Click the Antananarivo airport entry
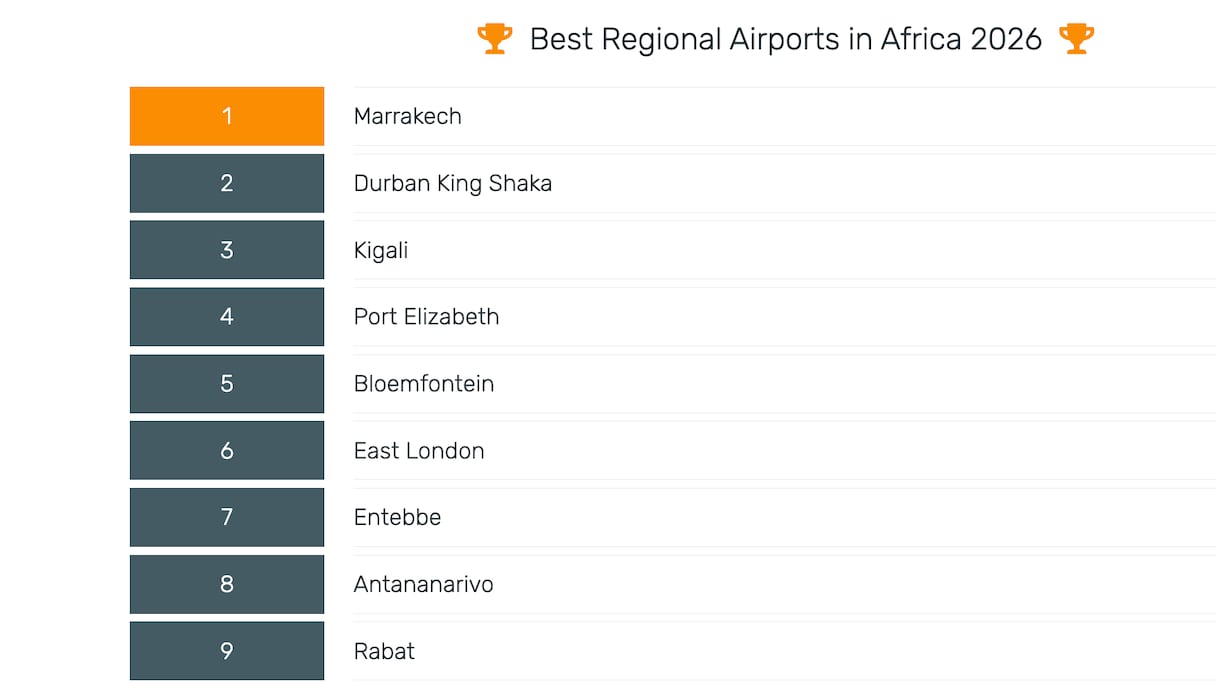Screen dimensions: 1216x684 pyautogui.click(x=423, y=584)
